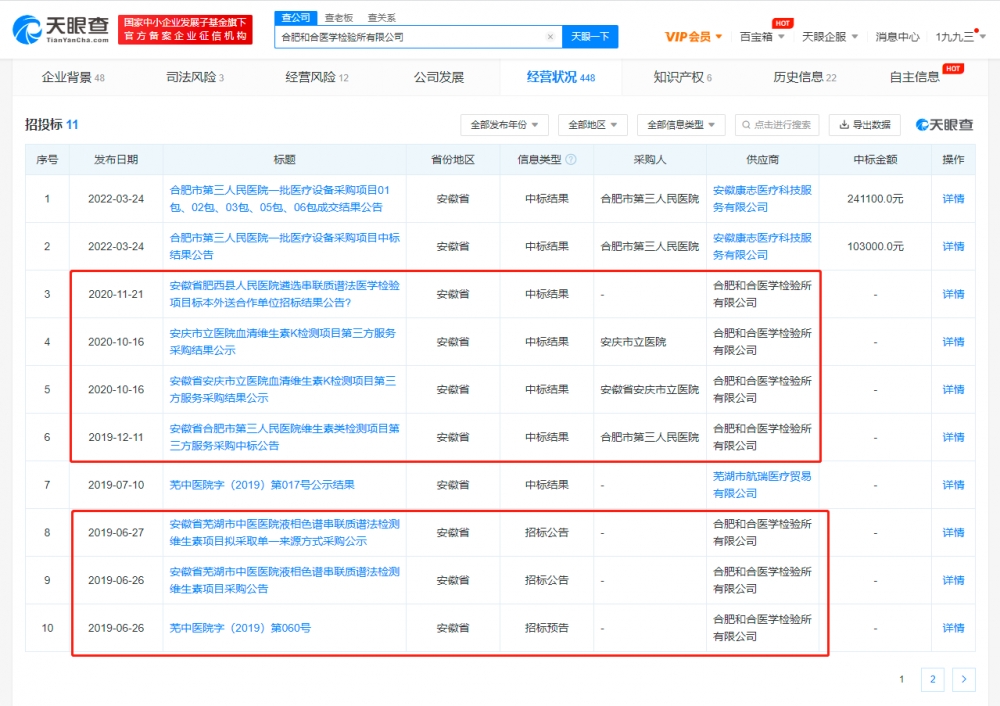Screen dimensions: 1000x706
Task: Switch to the 查关系 search tab
Action: tap(381, 18)
